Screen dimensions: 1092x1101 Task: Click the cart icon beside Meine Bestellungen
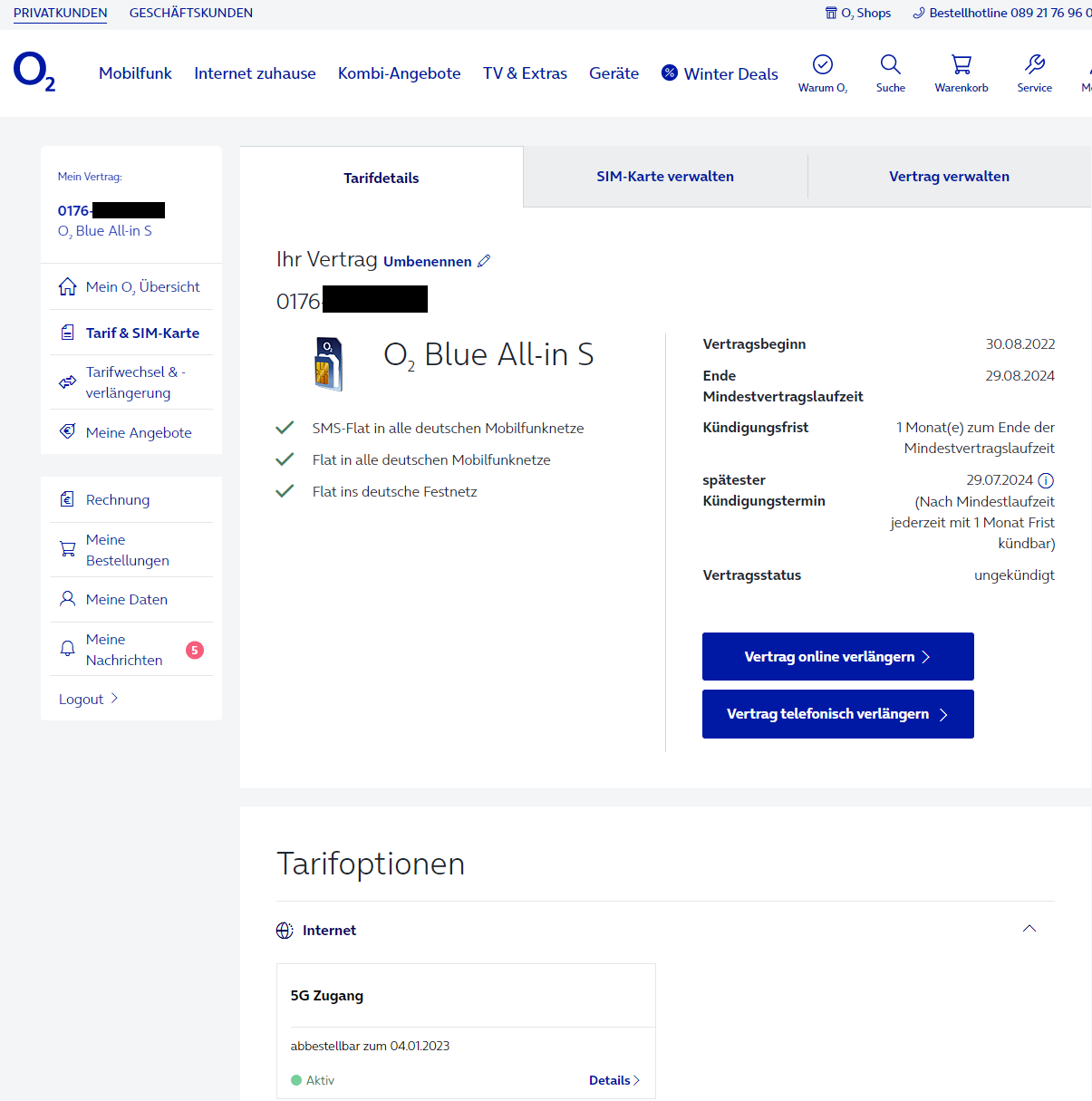tap(67, 549)
